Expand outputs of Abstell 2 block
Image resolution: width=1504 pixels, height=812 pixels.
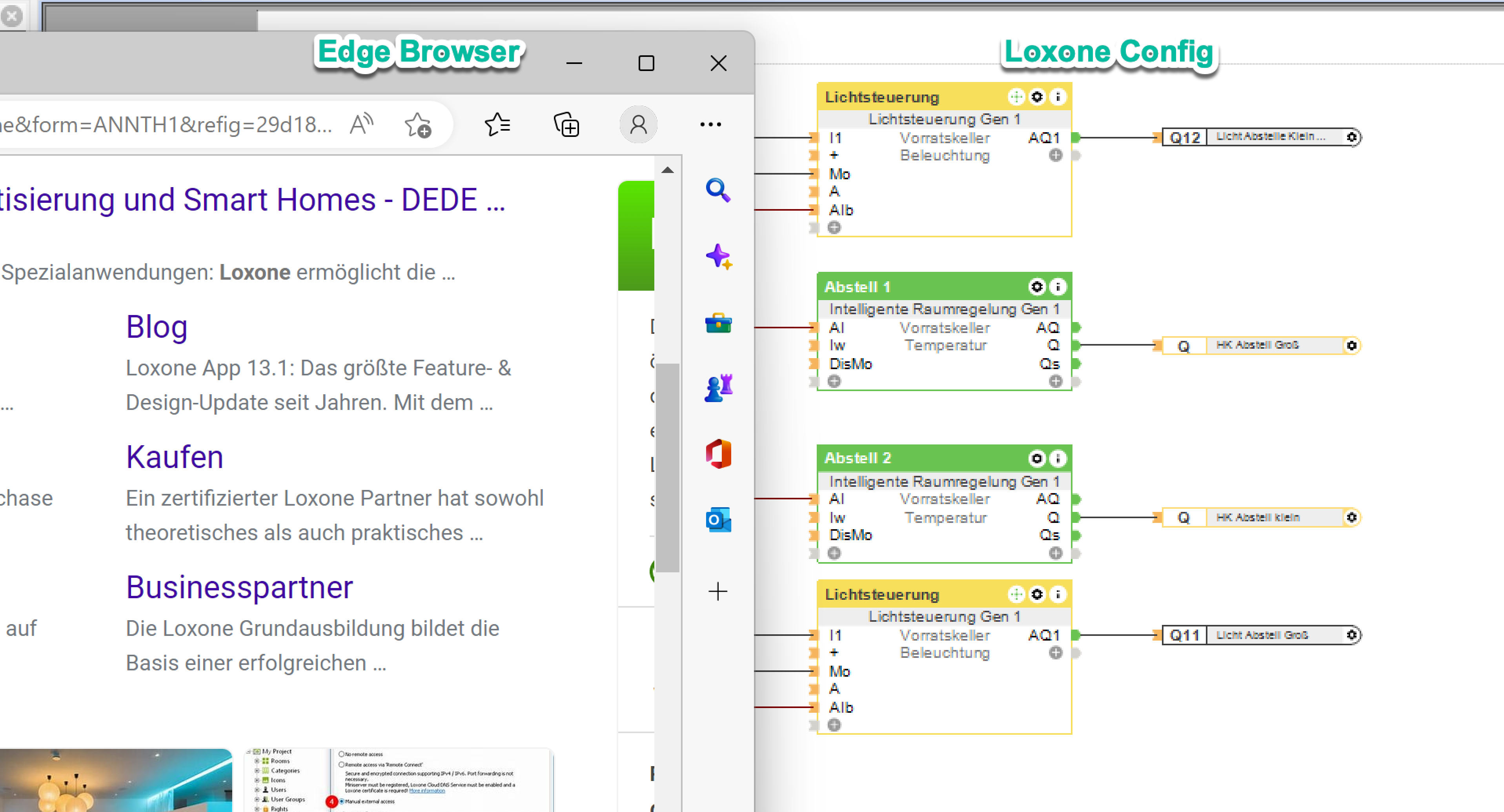[1056, 553]
